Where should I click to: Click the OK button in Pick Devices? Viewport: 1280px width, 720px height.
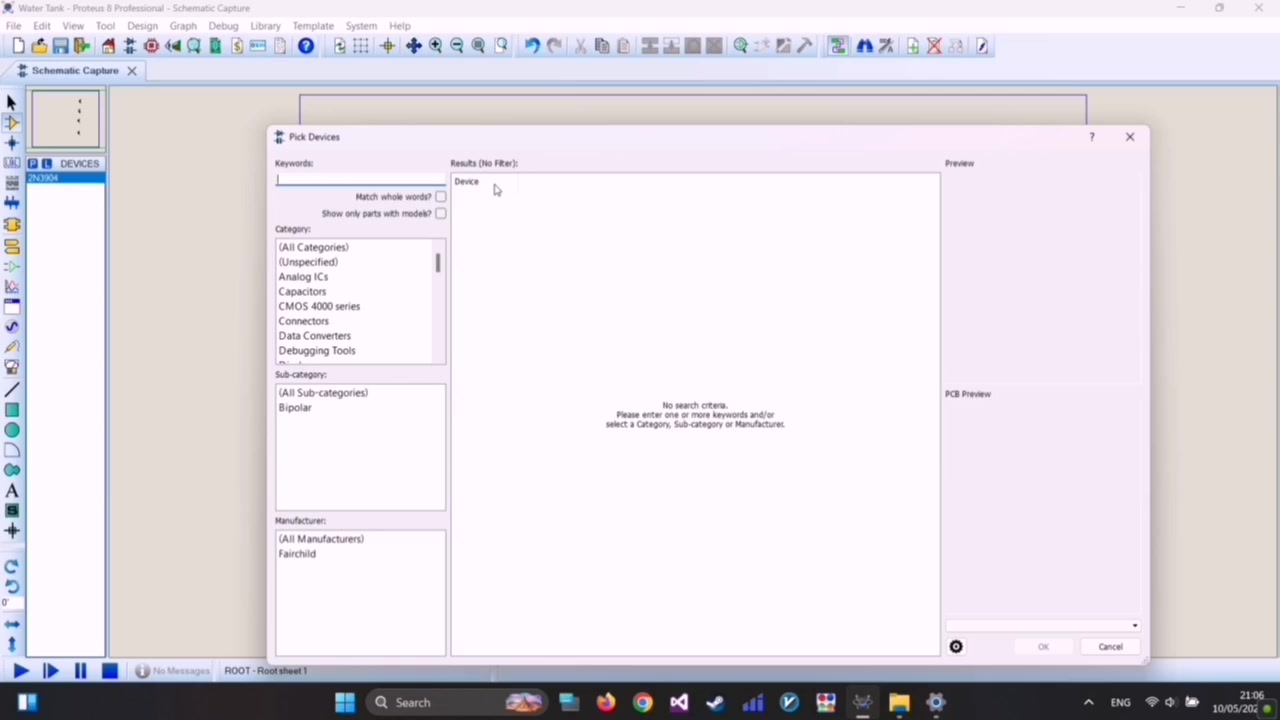point(1043,647)
